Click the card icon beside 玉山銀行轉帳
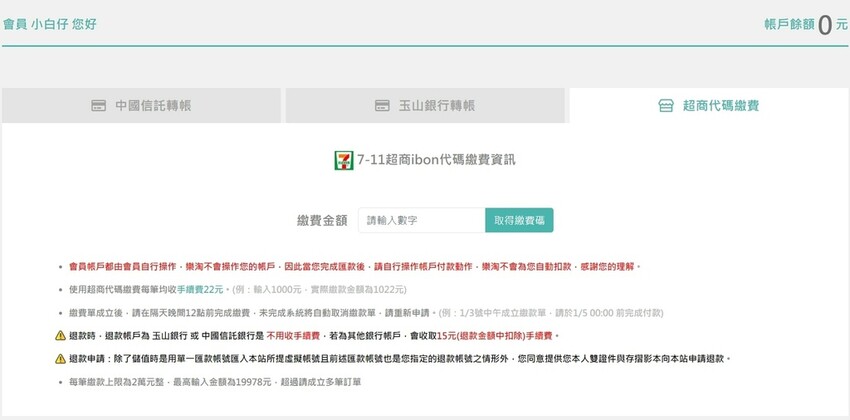 click(382, 106)
